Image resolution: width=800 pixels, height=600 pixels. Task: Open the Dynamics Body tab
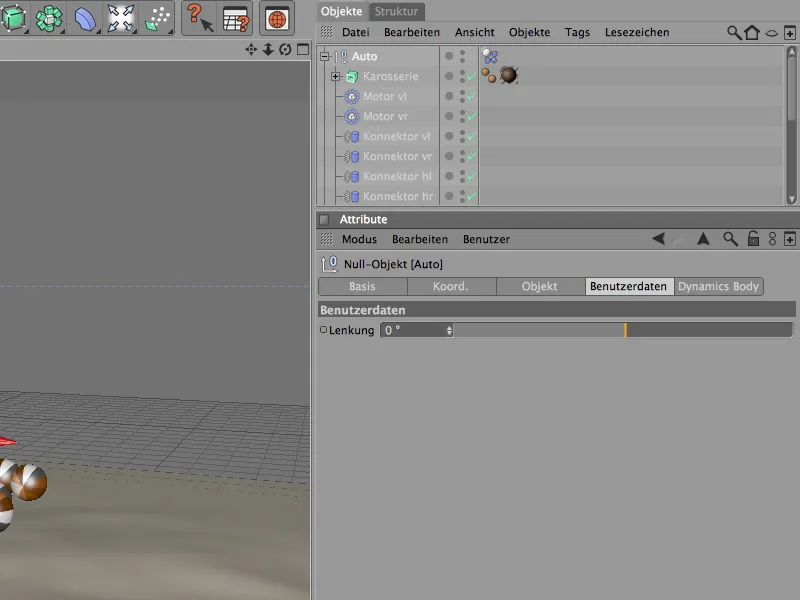pyautogui.click(x=718, y=286)
